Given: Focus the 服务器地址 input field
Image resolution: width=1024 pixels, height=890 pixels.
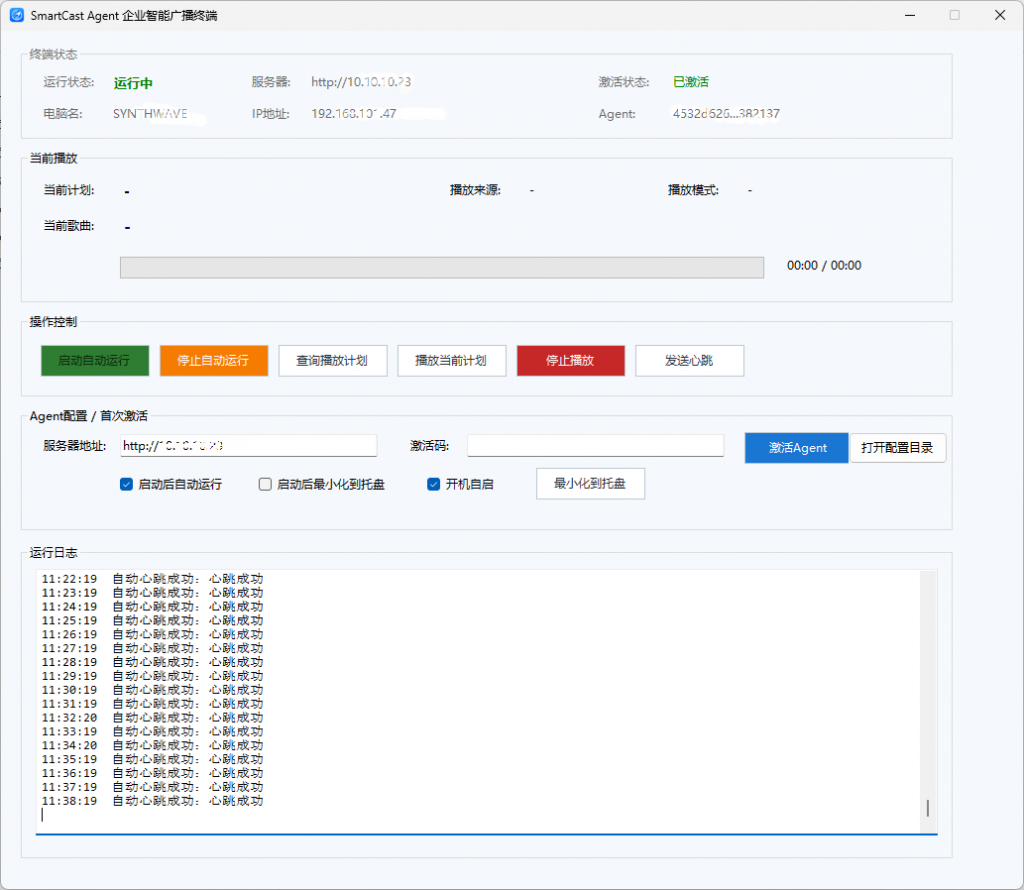Looking at the screenshot, I should [249, 446].
